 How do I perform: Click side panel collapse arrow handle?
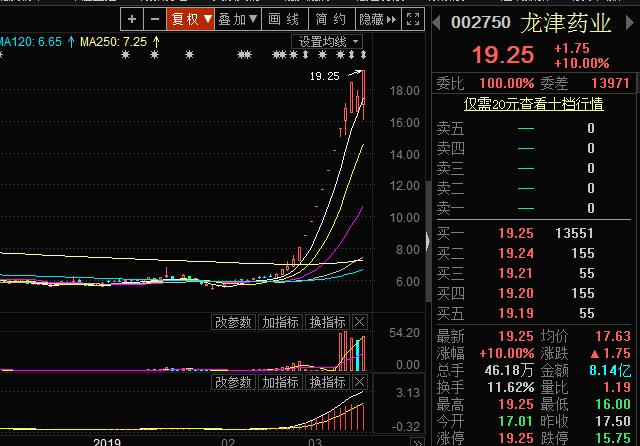428,242
